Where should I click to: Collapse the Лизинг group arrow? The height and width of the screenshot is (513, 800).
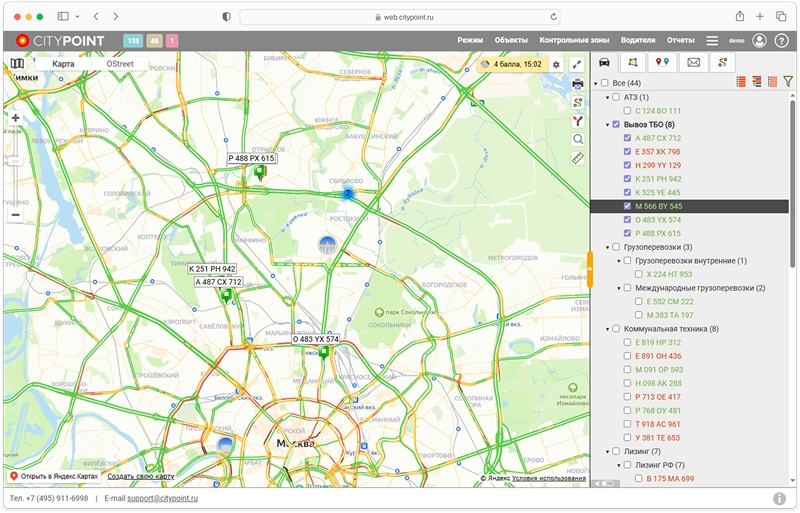click(606, 451)
